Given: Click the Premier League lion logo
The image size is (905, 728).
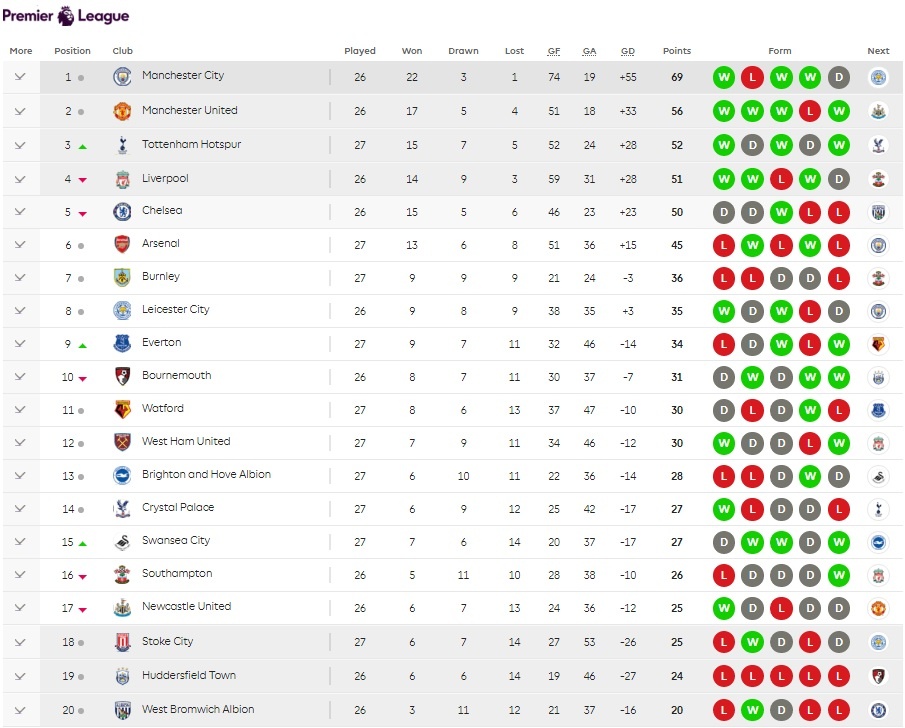Looking at the screenshot, I should (66, 15).
